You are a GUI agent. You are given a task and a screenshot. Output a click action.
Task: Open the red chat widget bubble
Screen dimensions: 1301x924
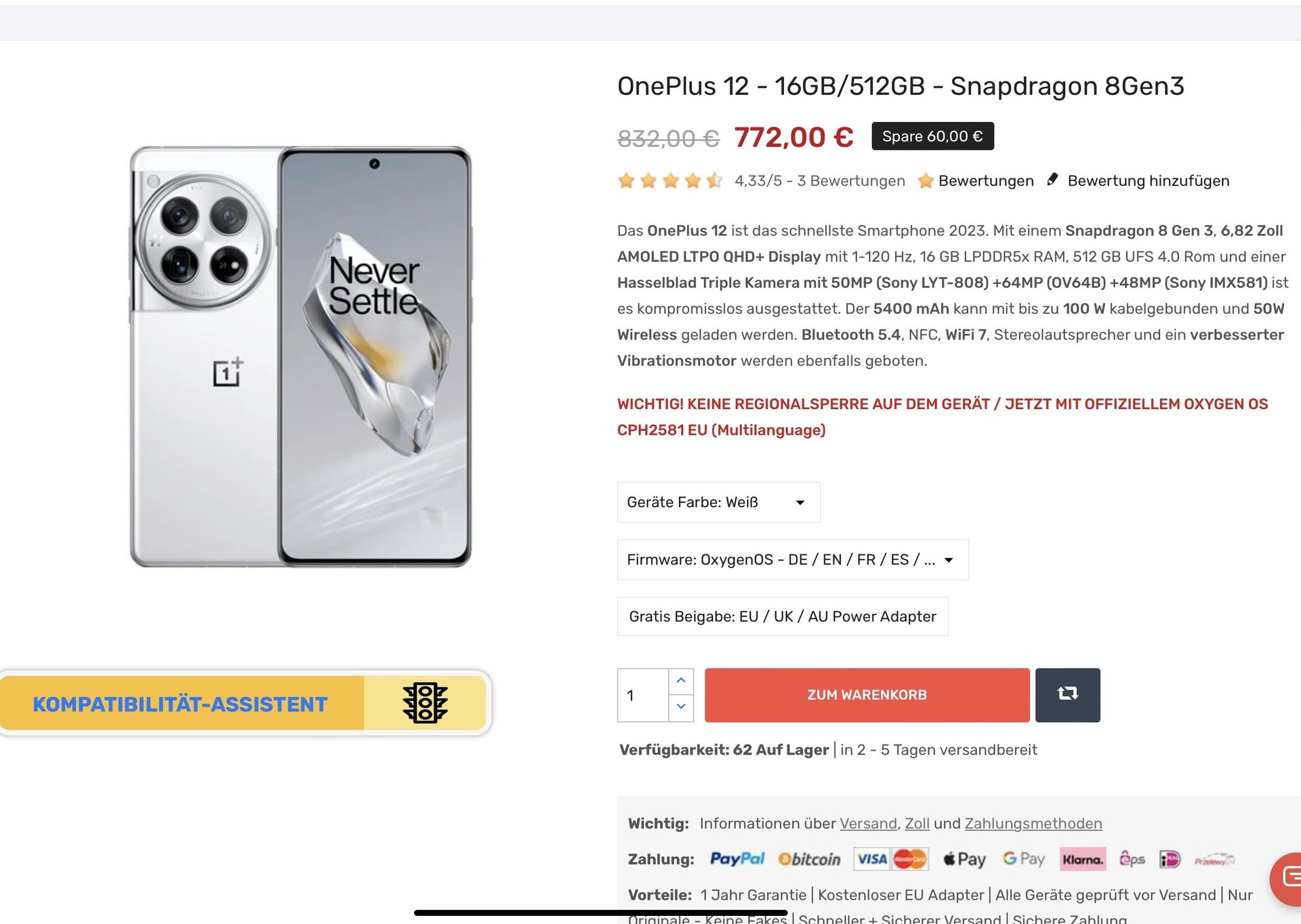(x=1287, y=878)
